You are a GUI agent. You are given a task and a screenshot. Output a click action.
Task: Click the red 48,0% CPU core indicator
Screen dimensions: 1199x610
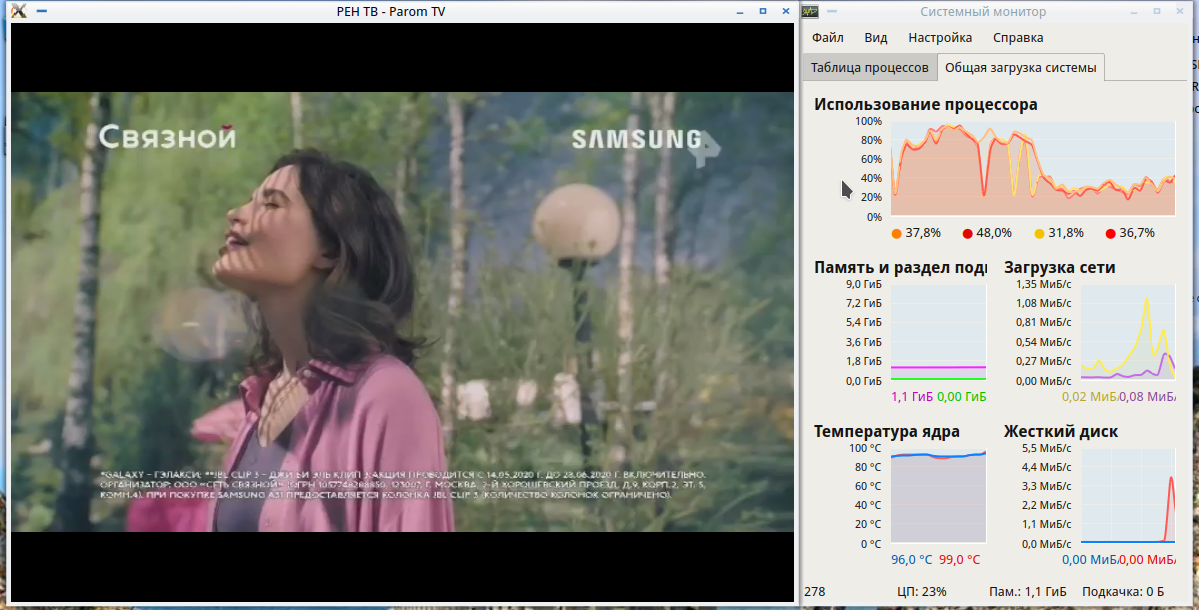pyautogui.click(x=967, y=234)
